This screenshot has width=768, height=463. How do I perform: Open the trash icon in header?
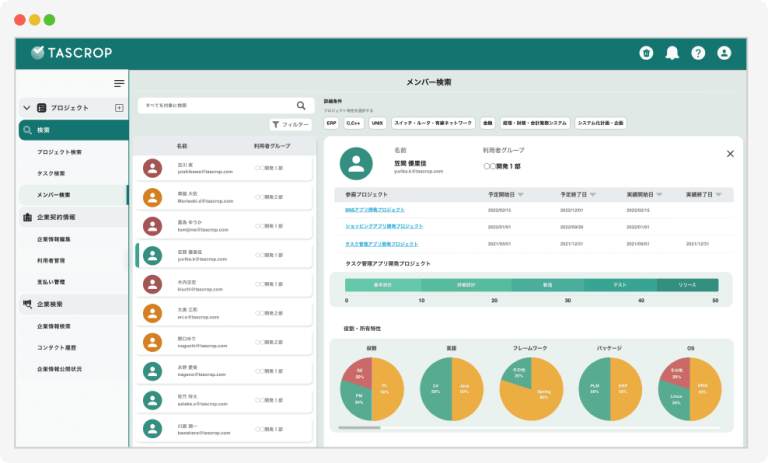646,53
